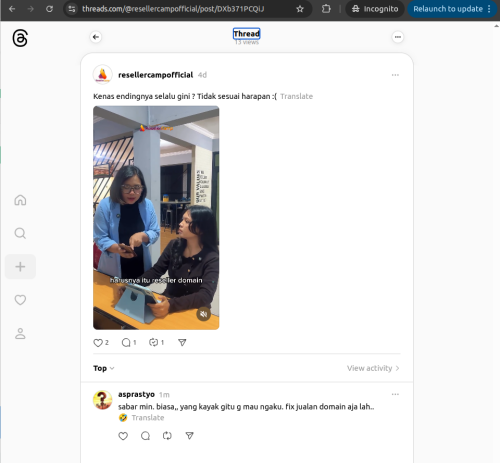Repost the resellercampofficial post
The image size is (500, 463).
[153, 342]
